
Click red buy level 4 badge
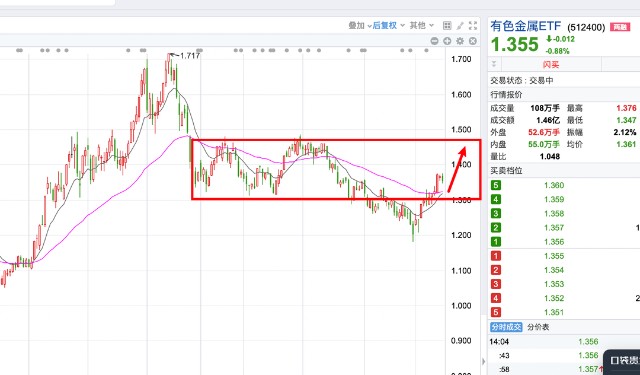tap(496, 298)
